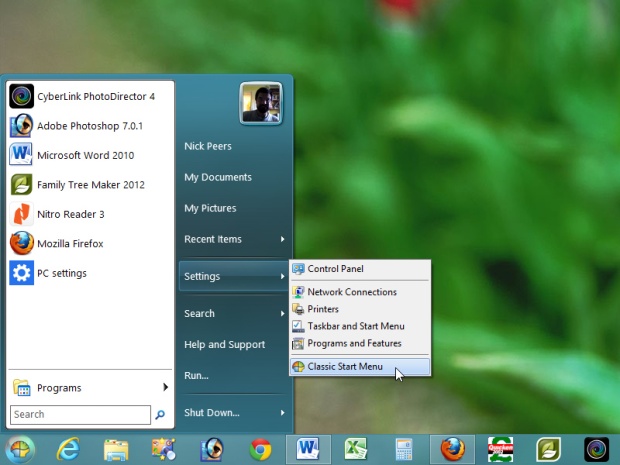Open the Calculator taskbar icon
The width and height of the screenshot is (620, 465).
click(404, 450)
